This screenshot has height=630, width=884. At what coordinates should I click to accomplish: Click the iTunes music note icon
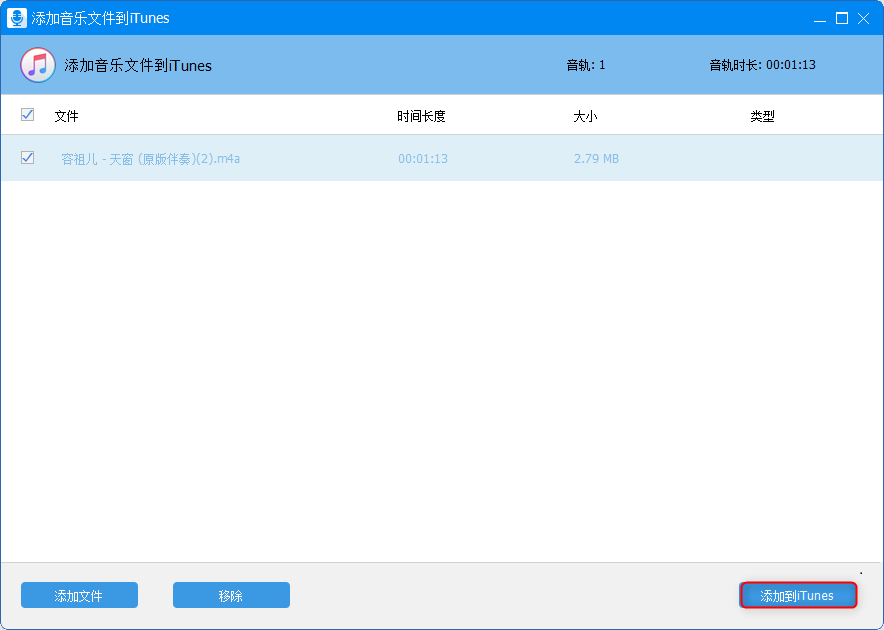click(38, 65)
